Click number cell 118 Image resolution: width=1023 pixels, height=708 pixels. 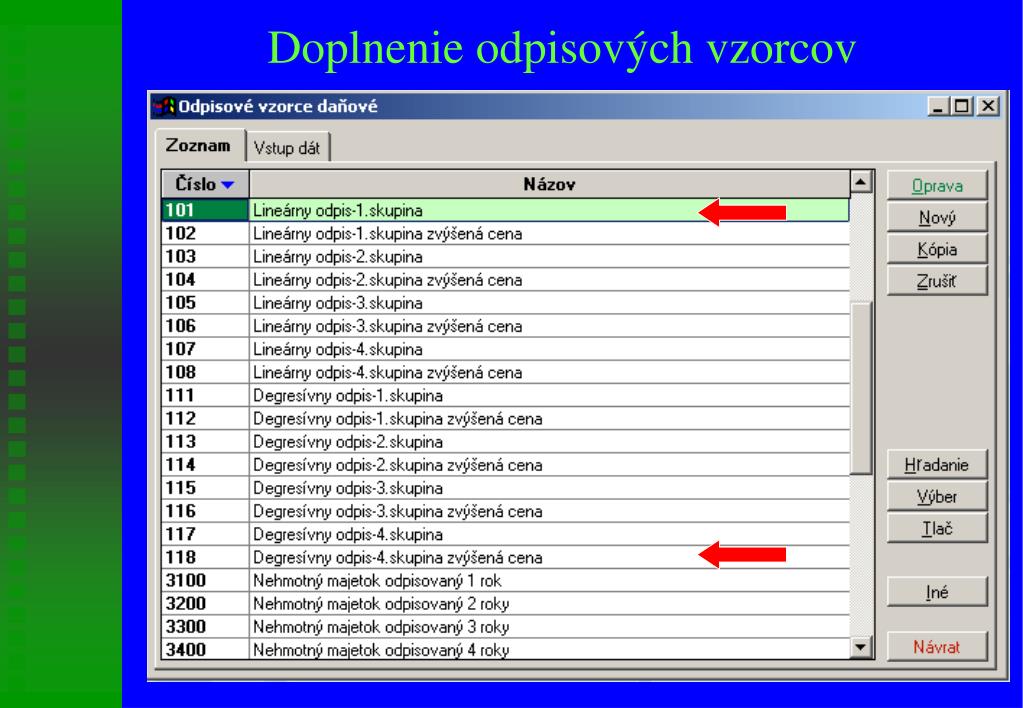click(x=205, y=557)
